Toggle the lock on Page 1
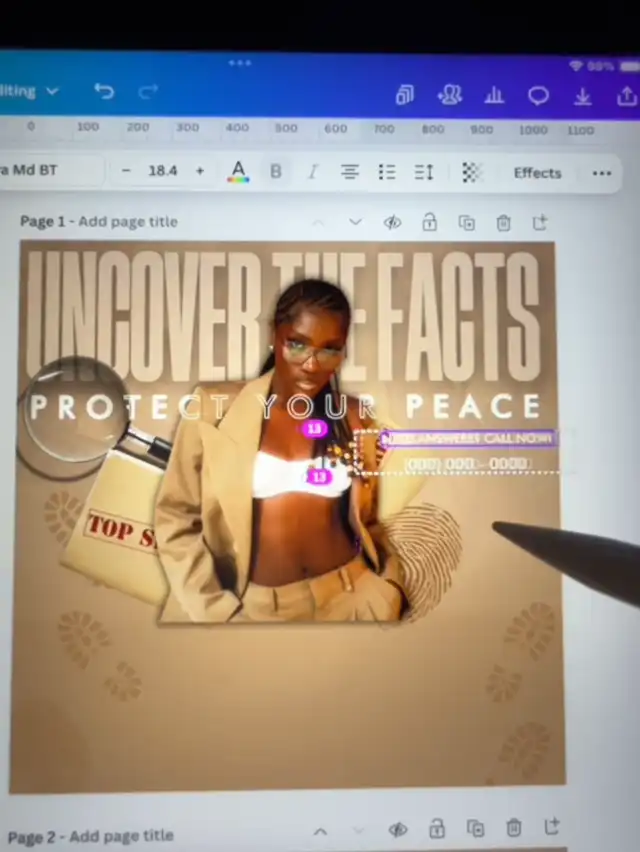The width and height of the screenshot is (640, 852). [x=429, y=222]
